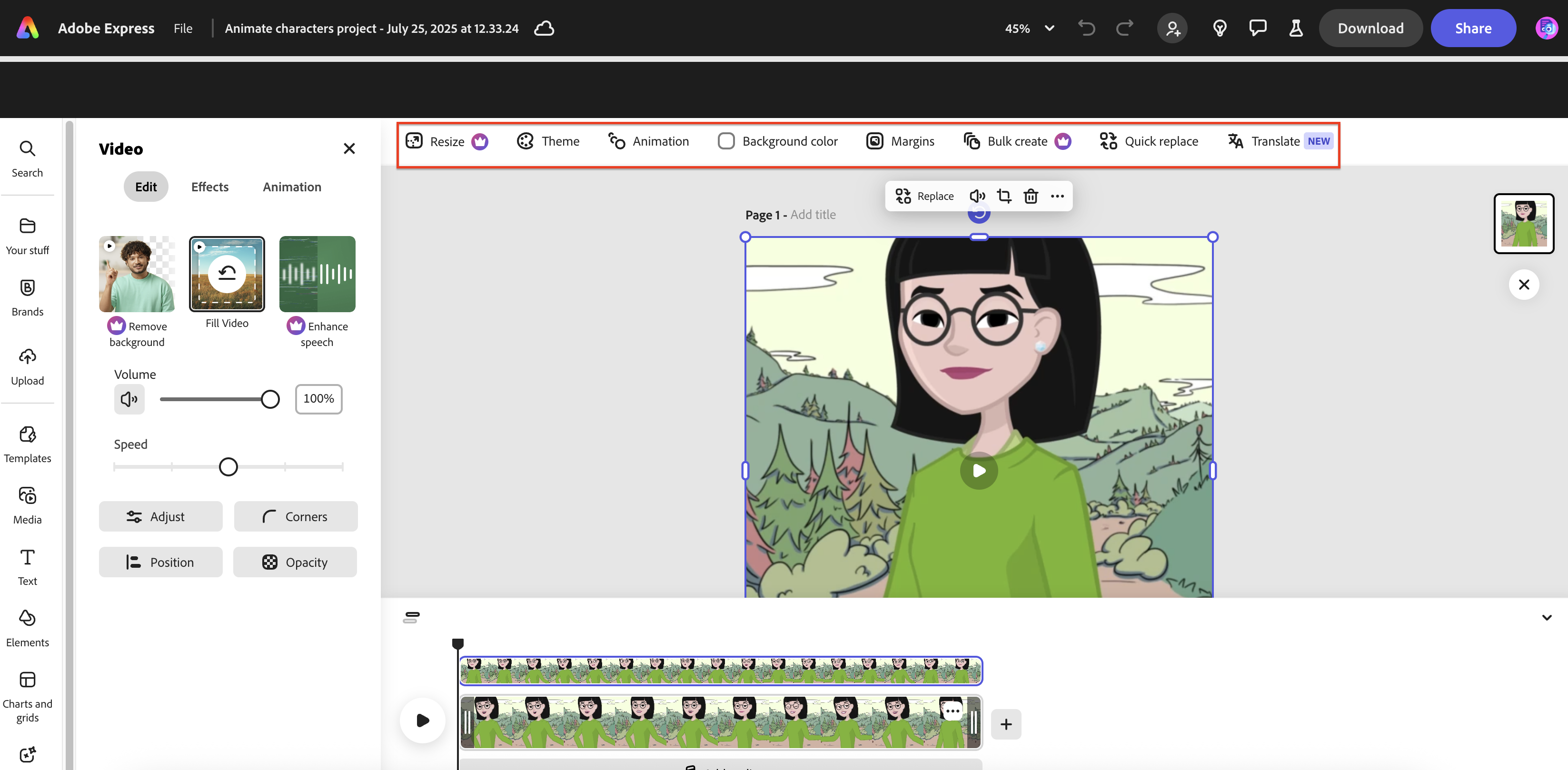Open the File menu
1568x770 pixels.
(183, 28)
